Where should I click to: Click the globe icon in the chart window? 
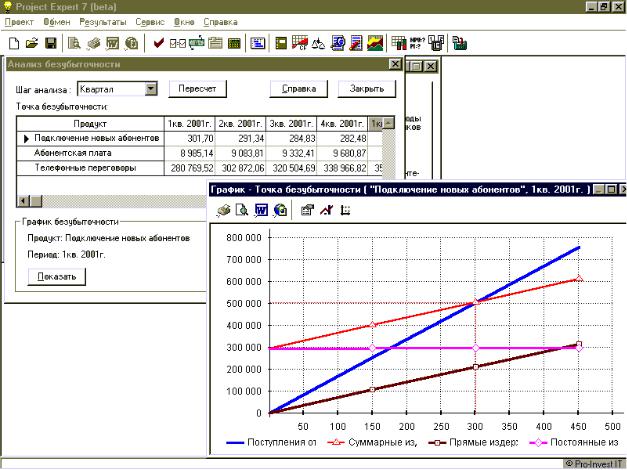pos(280,210)
